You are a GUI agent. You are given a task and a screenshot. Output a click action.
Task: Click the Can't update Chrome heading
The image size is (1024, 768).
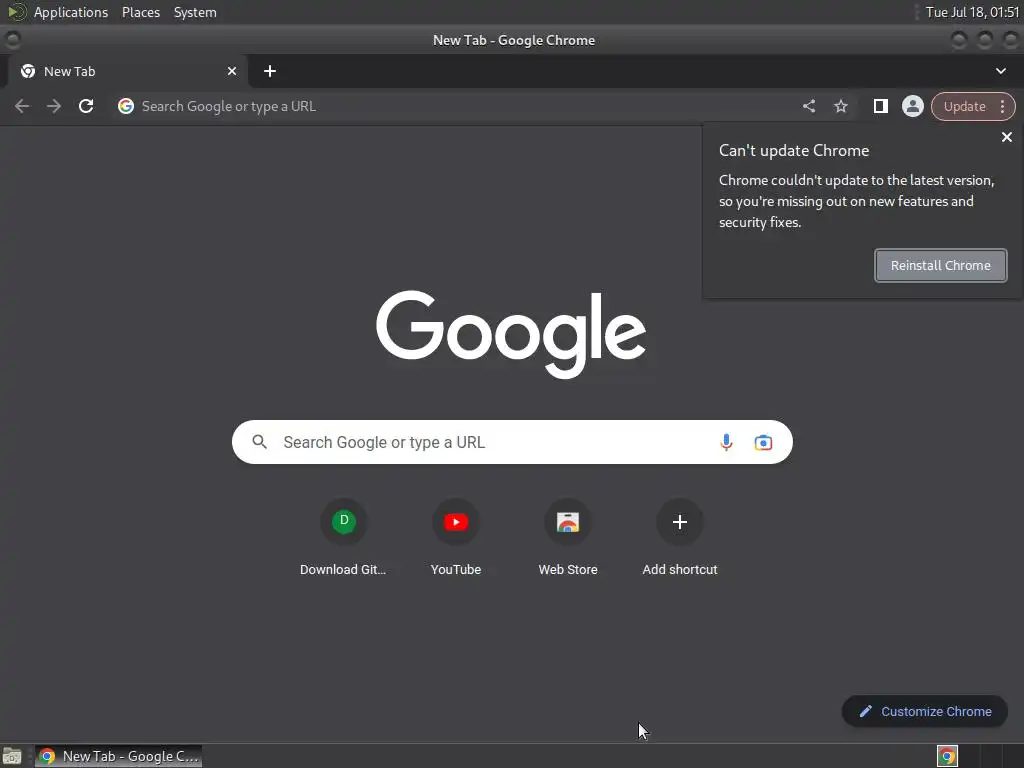pos(793,150)
